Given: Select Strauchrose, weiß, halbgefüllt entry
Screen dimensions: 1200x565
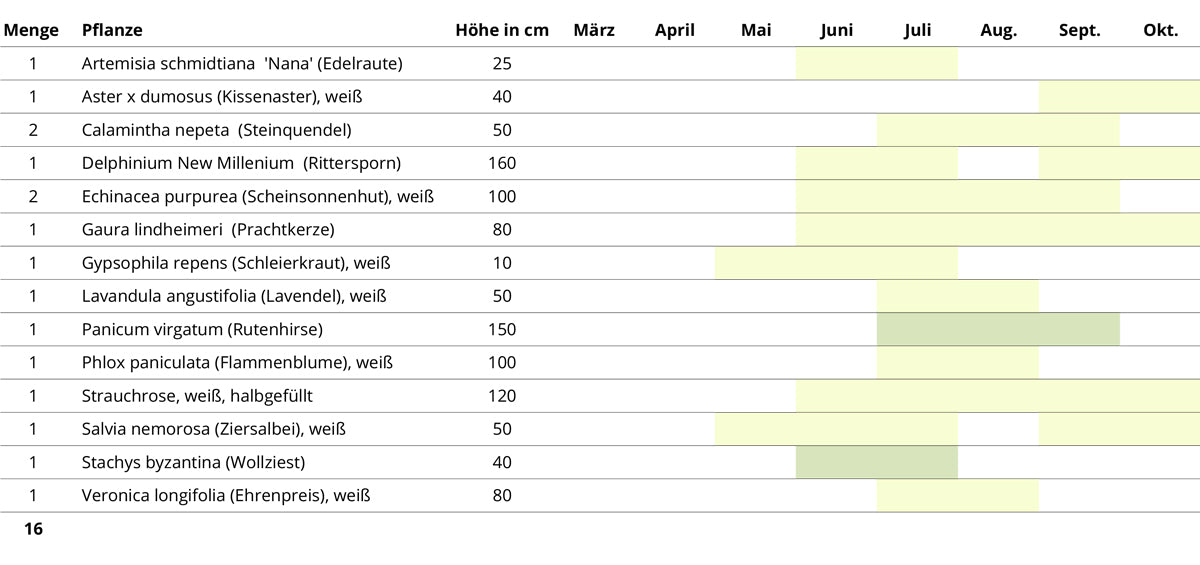Looking at the screenshot, I should pyautogui.click(x=197, y=396).
